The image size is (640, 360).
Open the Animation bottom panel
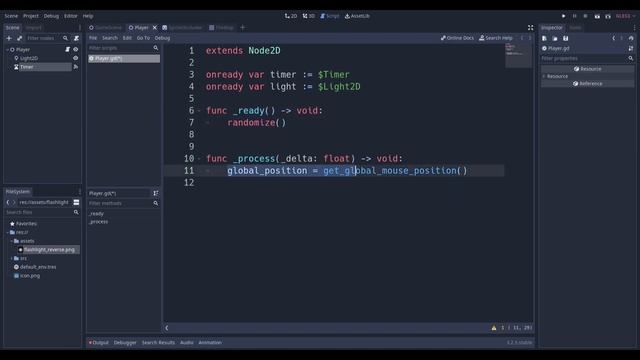coord(210,342)
